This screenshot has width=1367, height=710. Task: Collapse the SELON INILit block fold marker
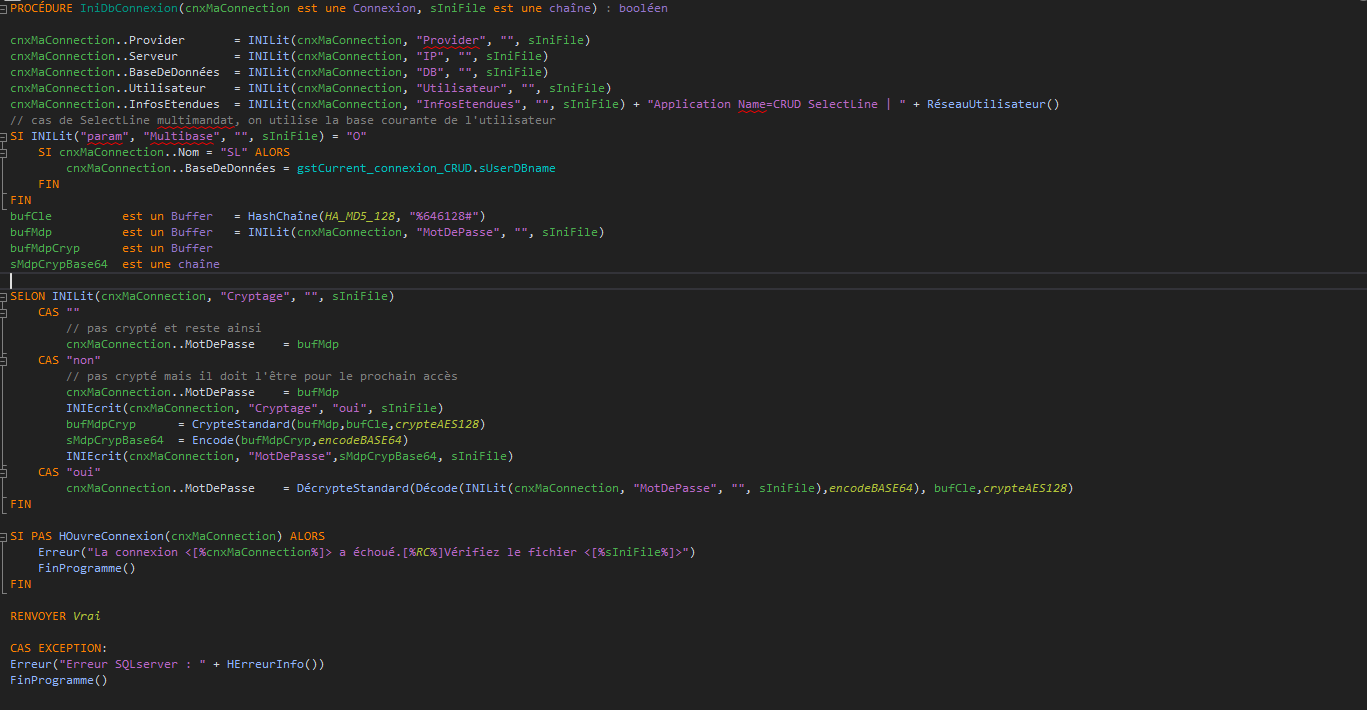4,296
